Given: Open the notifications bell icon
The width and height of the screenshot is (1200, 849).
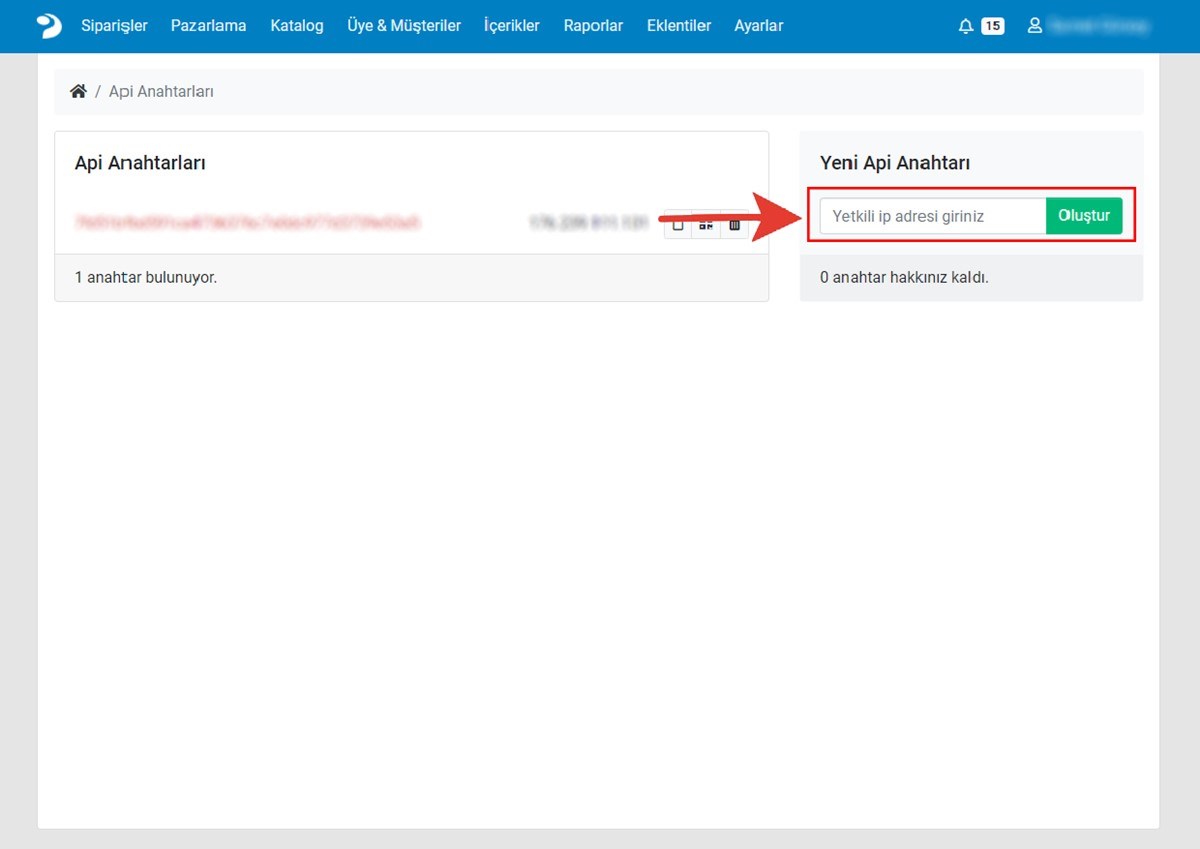Looking at the screenshot, I should [x=965, y=26].
